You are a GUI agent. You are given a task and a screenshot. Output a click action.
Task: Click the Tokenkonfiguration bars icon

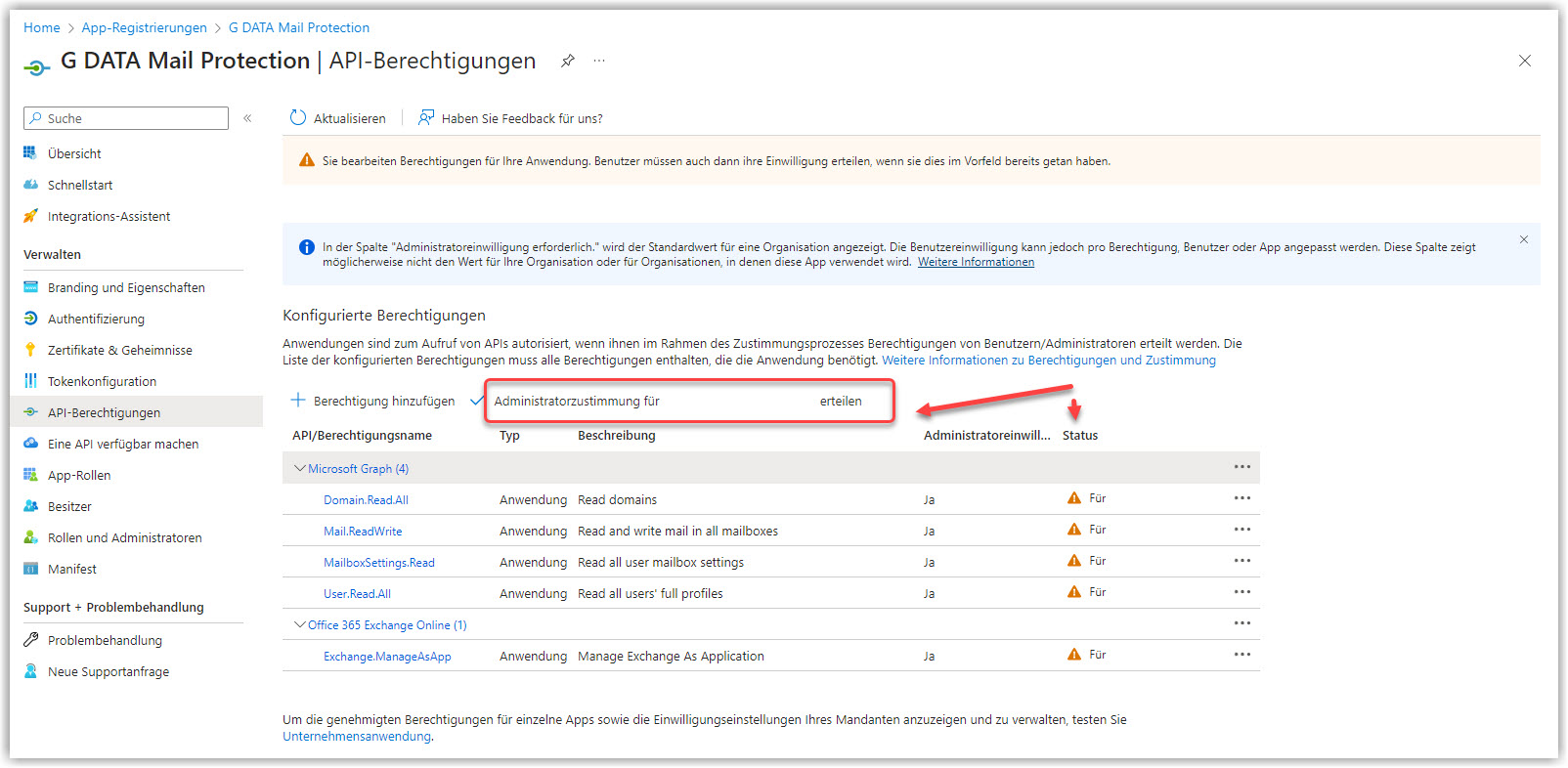(30, 381)
